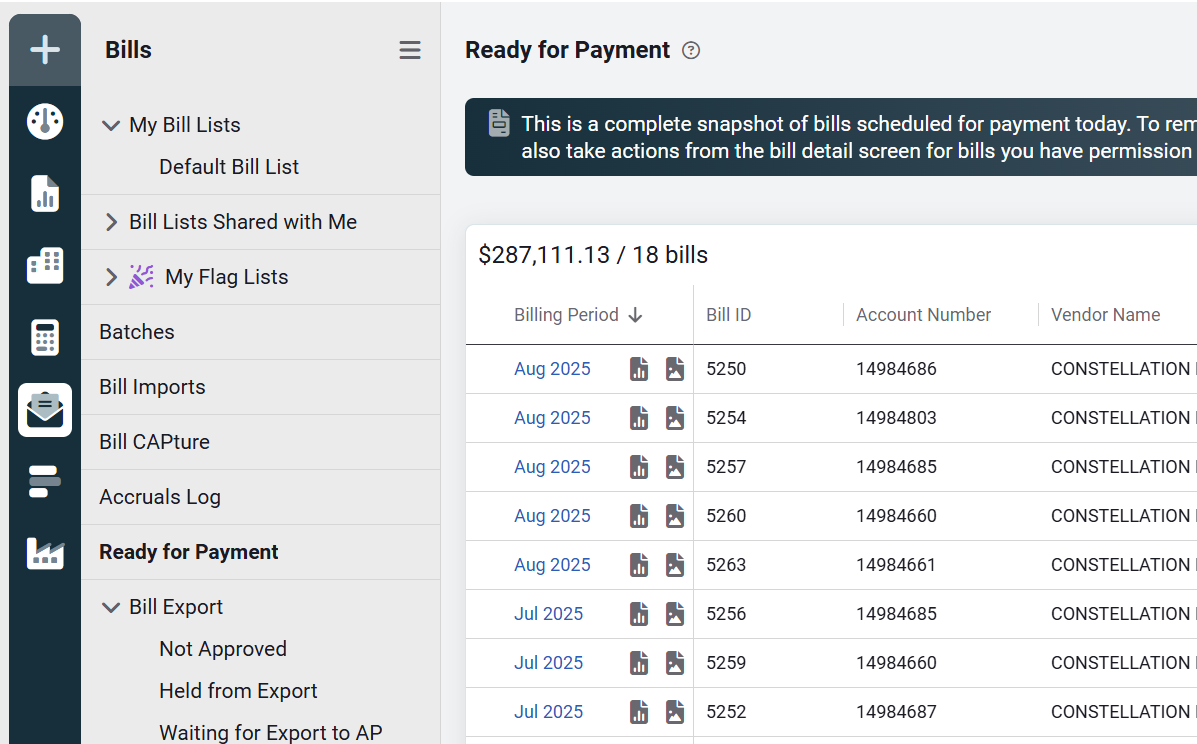Open the horizontal bars sidebar icon
This screenshot has height=744, width=1197.
click(x=45, y=482)
